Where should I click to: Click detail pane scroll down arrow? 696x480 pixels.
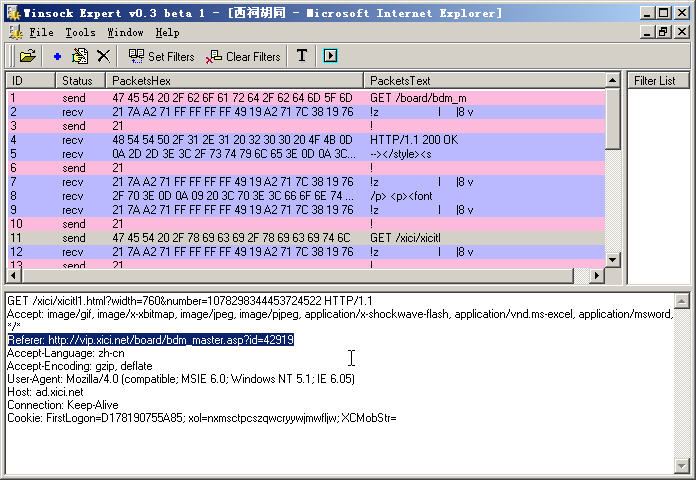click(x=681, y=465)
